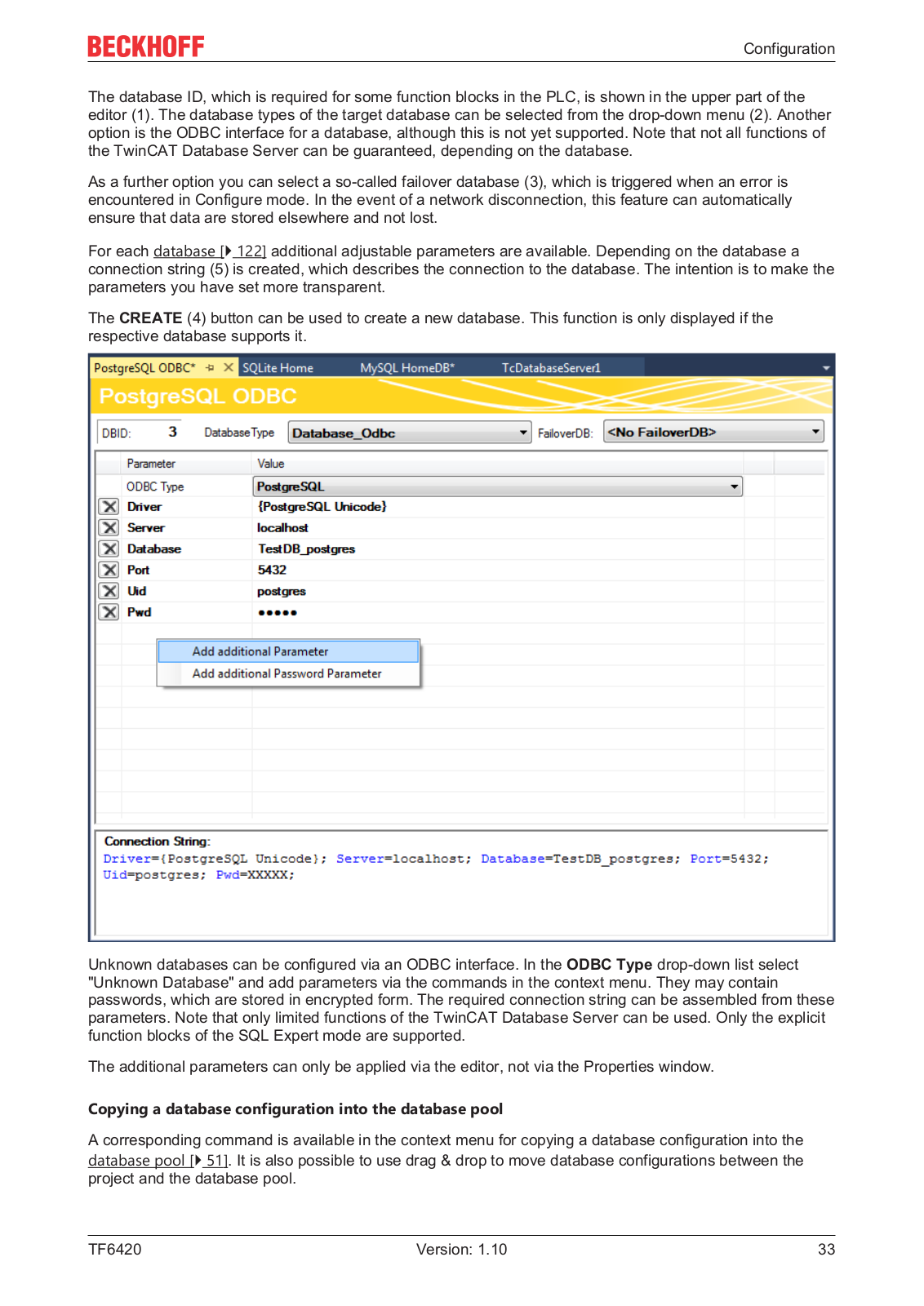Delete the Database parameter row
924x1306 pixels.
109,549
